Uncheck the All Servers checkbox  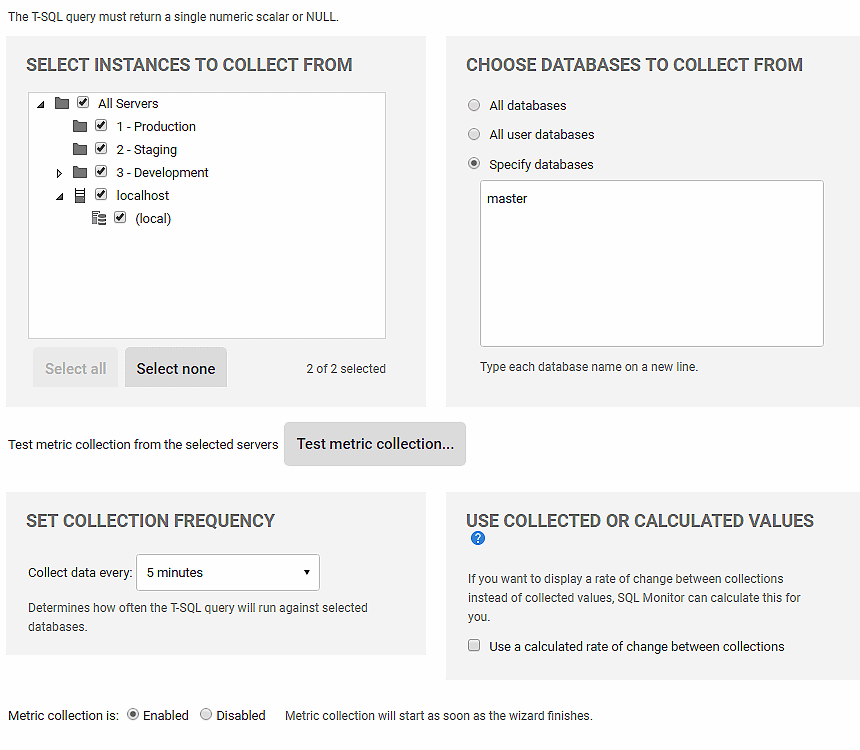click(x=83, y=102)
